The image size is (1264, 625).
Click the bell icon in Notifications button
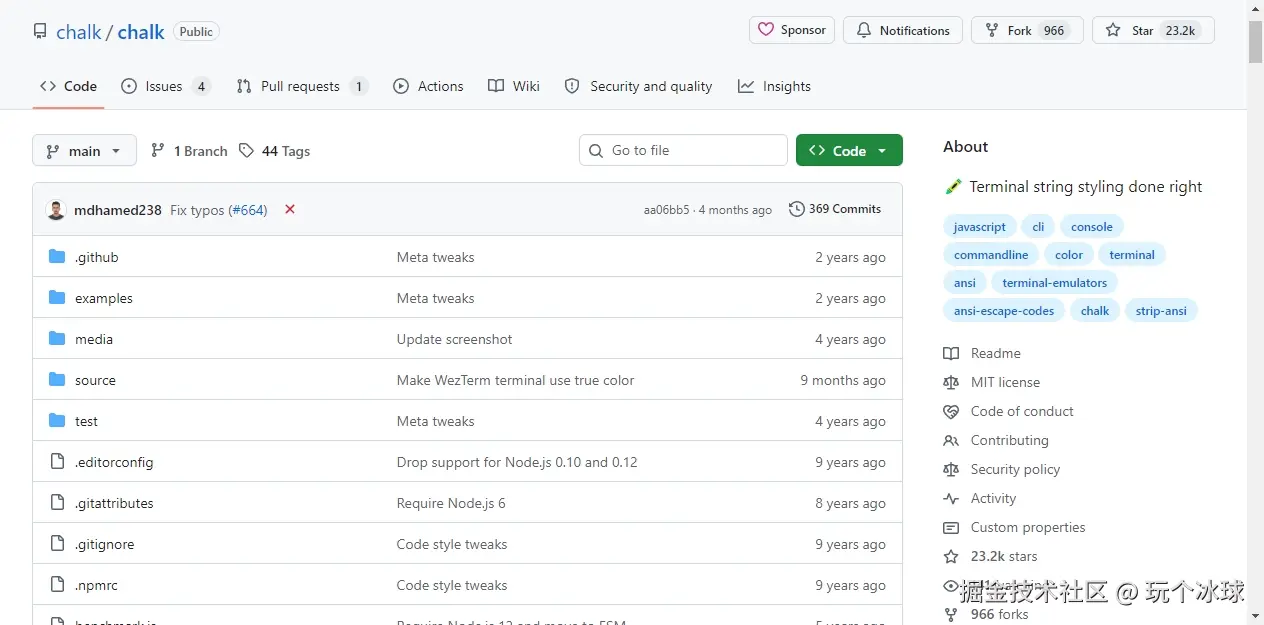864,30
